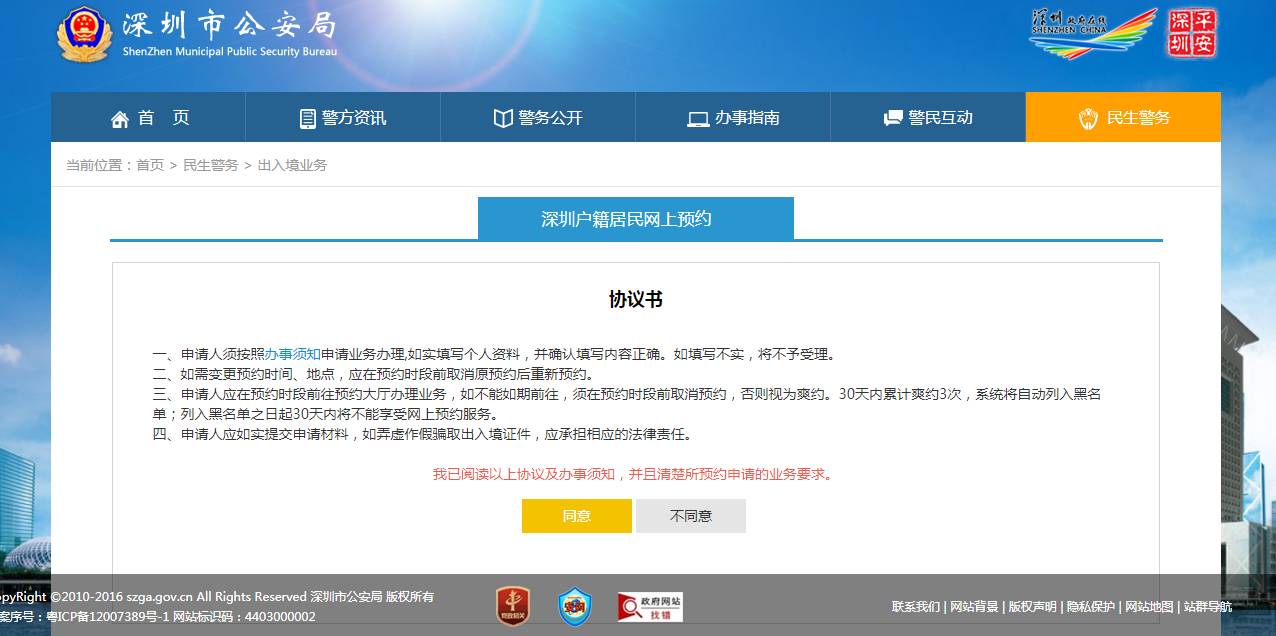
Task: Open the 办事须知 link in the agreement
Action: (x=292, y=354)
